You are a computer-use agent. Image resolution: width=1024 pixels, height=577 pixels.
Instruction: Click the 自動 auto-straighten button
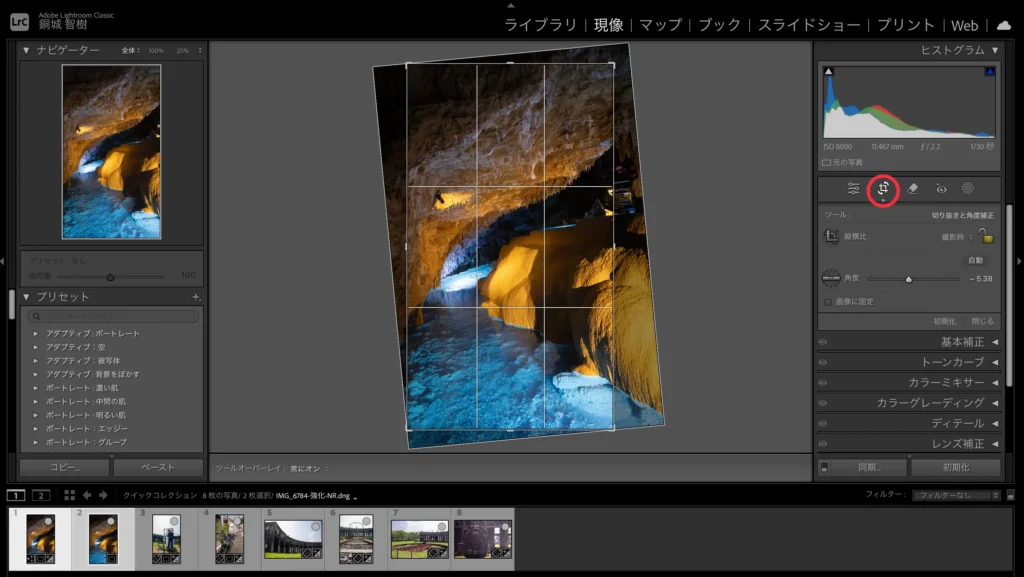976,260
